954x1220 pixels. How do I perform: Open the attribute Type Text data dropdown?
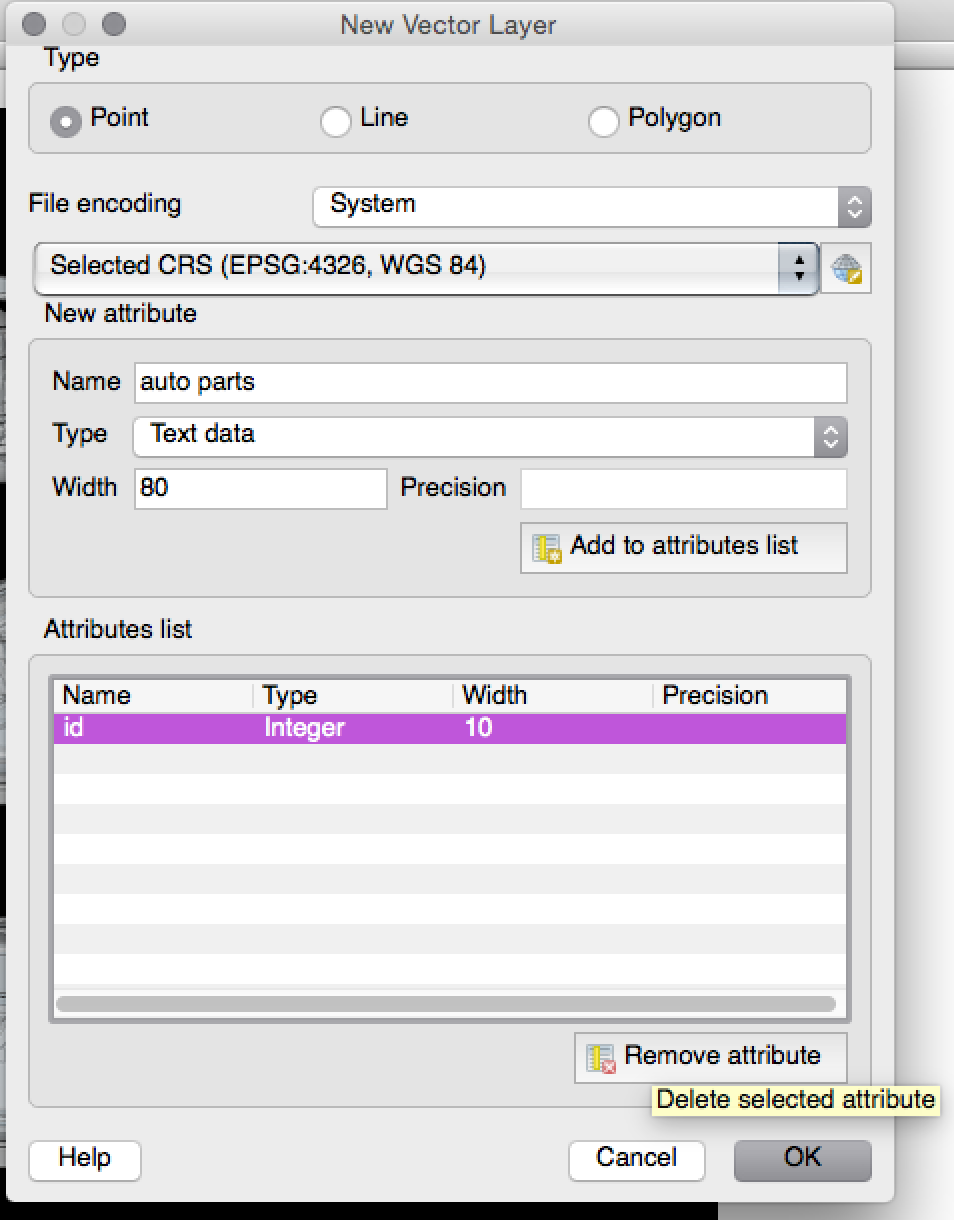(x=490, y=436)
